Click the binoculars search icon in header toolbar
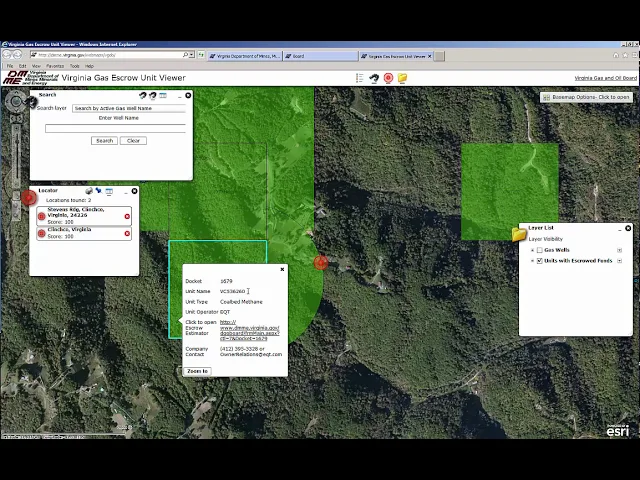 [374, 78]
